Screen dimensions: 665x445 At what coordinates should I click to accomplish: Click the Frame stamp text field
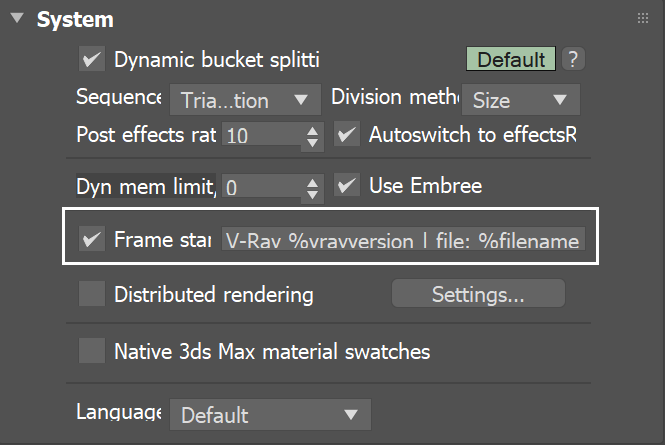[x=403, y=241]
